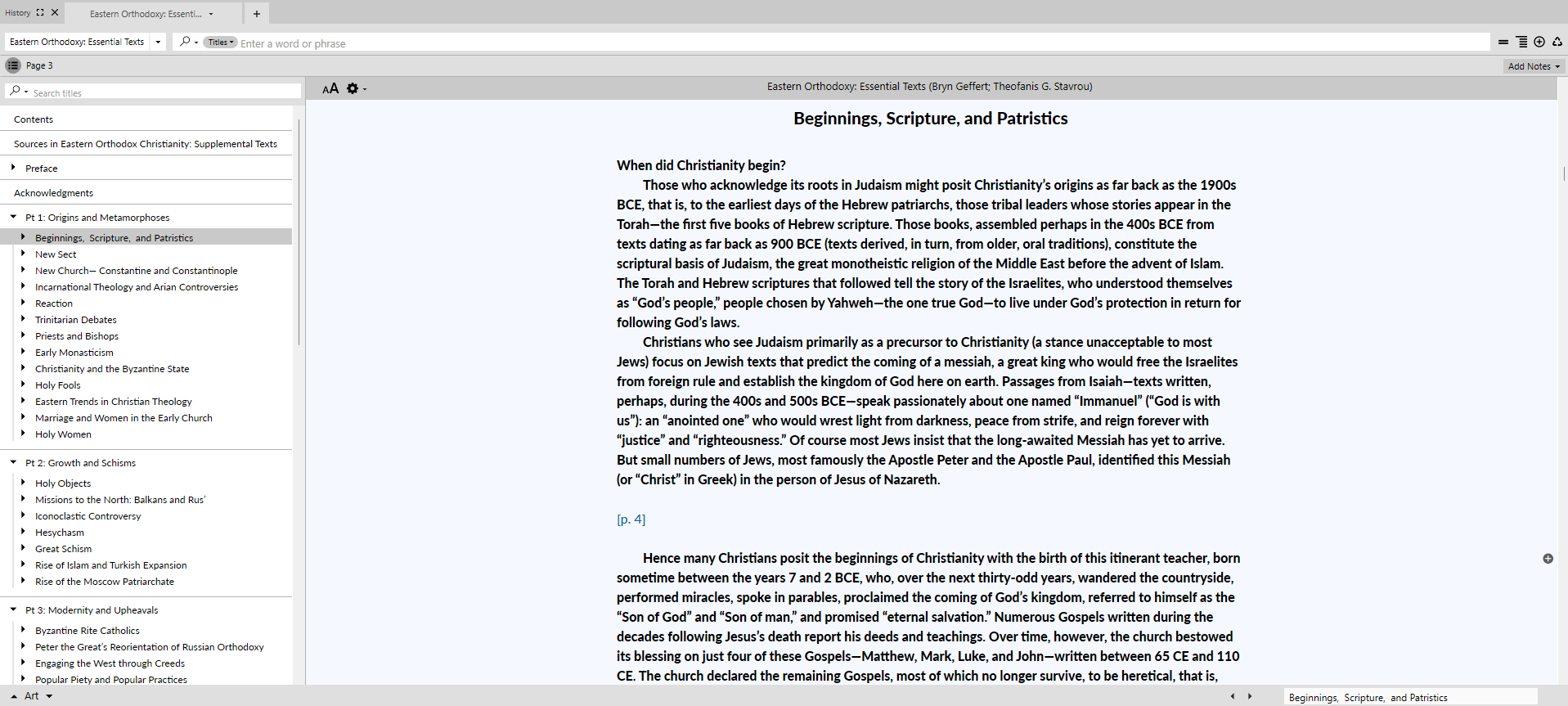Open Great Schism chapter in contents
Screen dimensions: 1568x706
63,549
